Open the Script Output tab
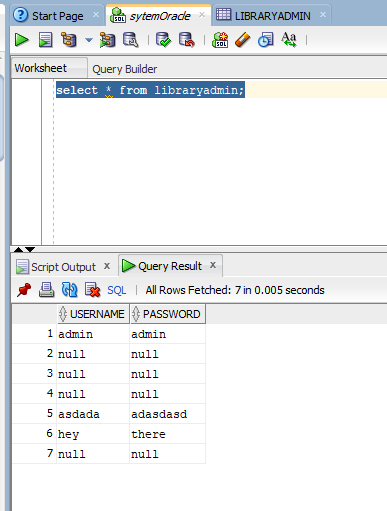 63,267
